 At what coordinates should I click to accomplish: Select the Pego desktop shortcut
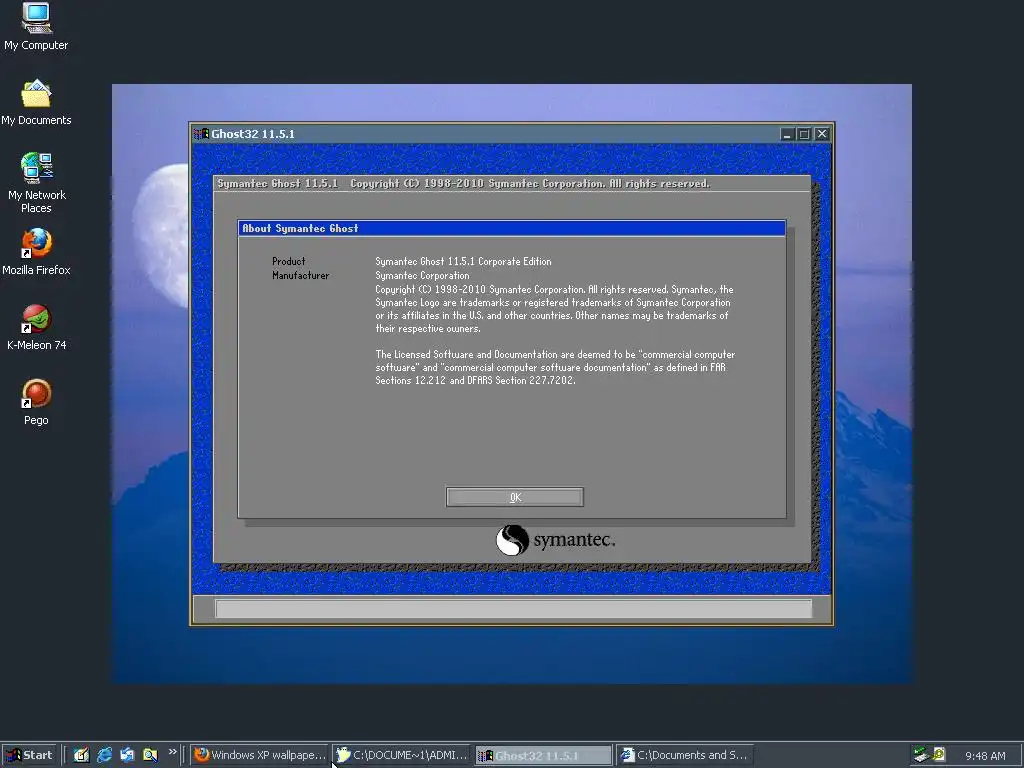36,402
